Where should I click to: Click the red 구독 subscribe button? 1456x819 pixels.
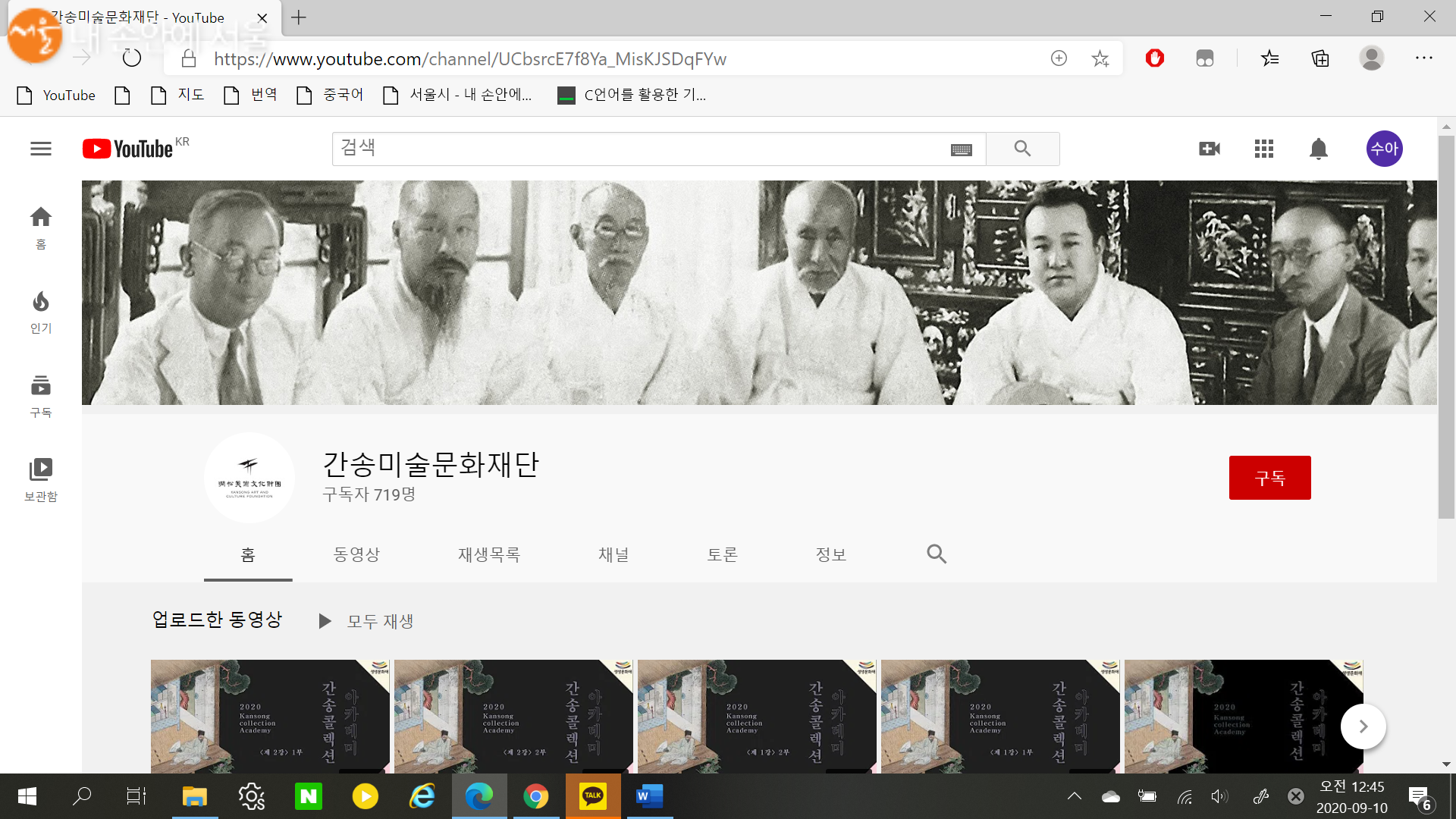pyautogui.click(x=1269, y=478)
